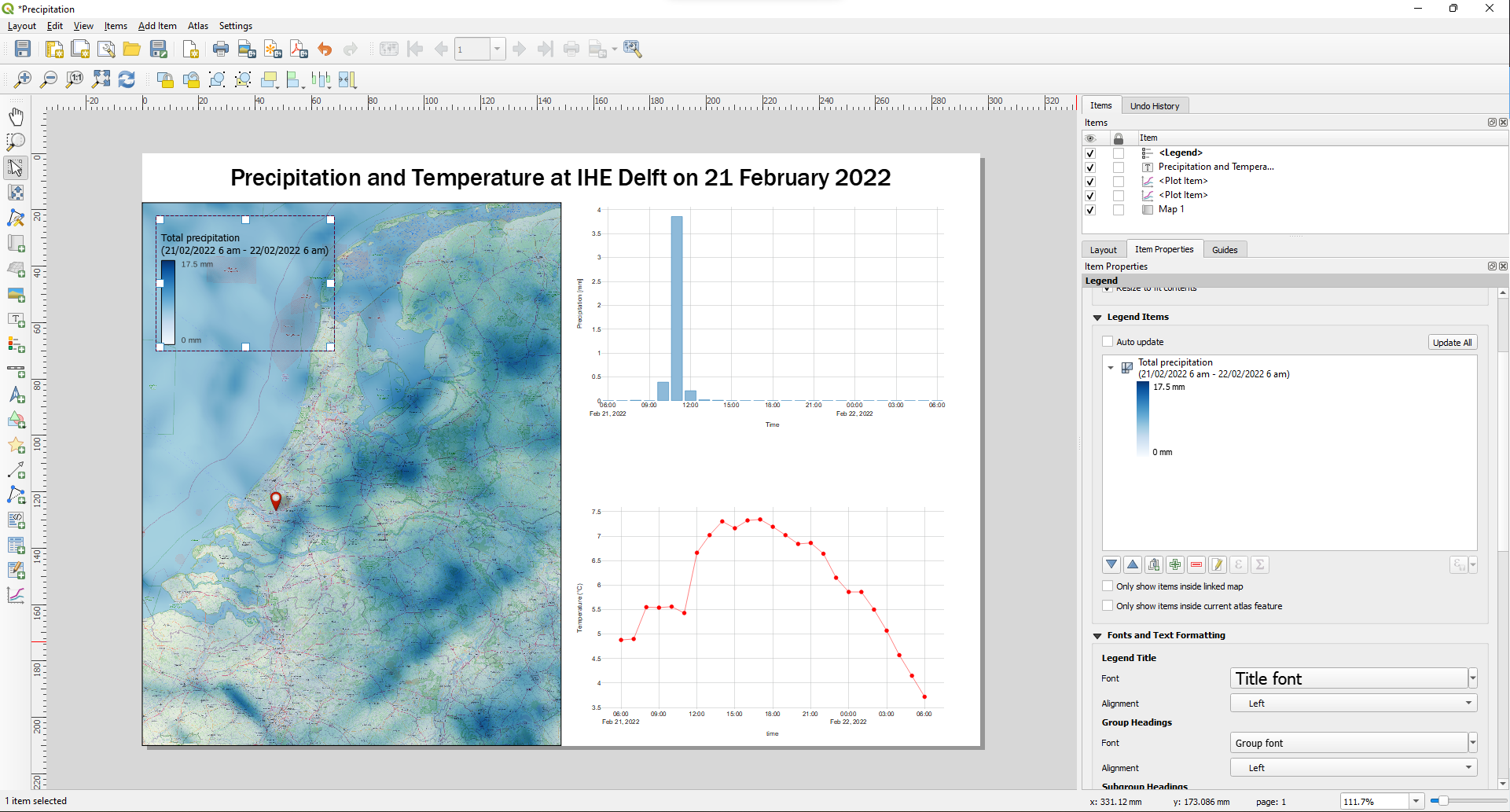Collapse the Total precipitation legend entry
This screenshot has width=1510, height=812.
pyautogui.click(x=1111, y=368)
